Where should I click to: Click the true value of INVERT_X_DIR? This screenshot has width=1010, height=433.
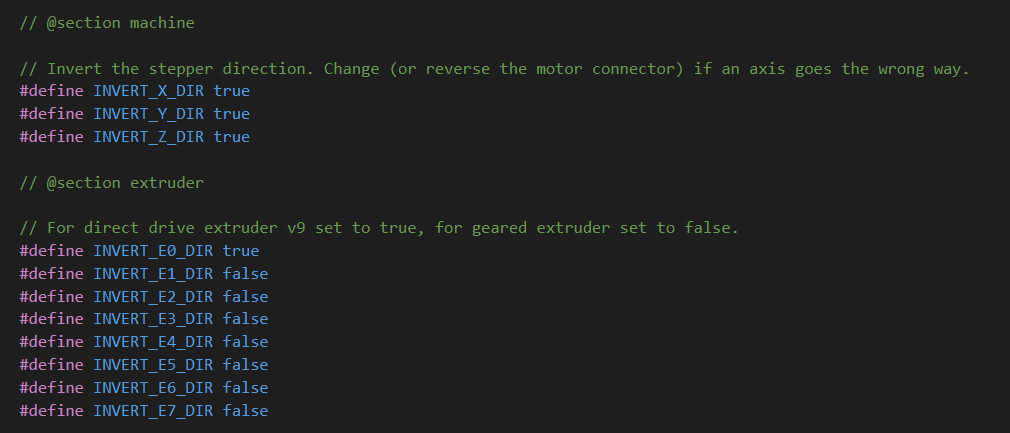point(232,91)
